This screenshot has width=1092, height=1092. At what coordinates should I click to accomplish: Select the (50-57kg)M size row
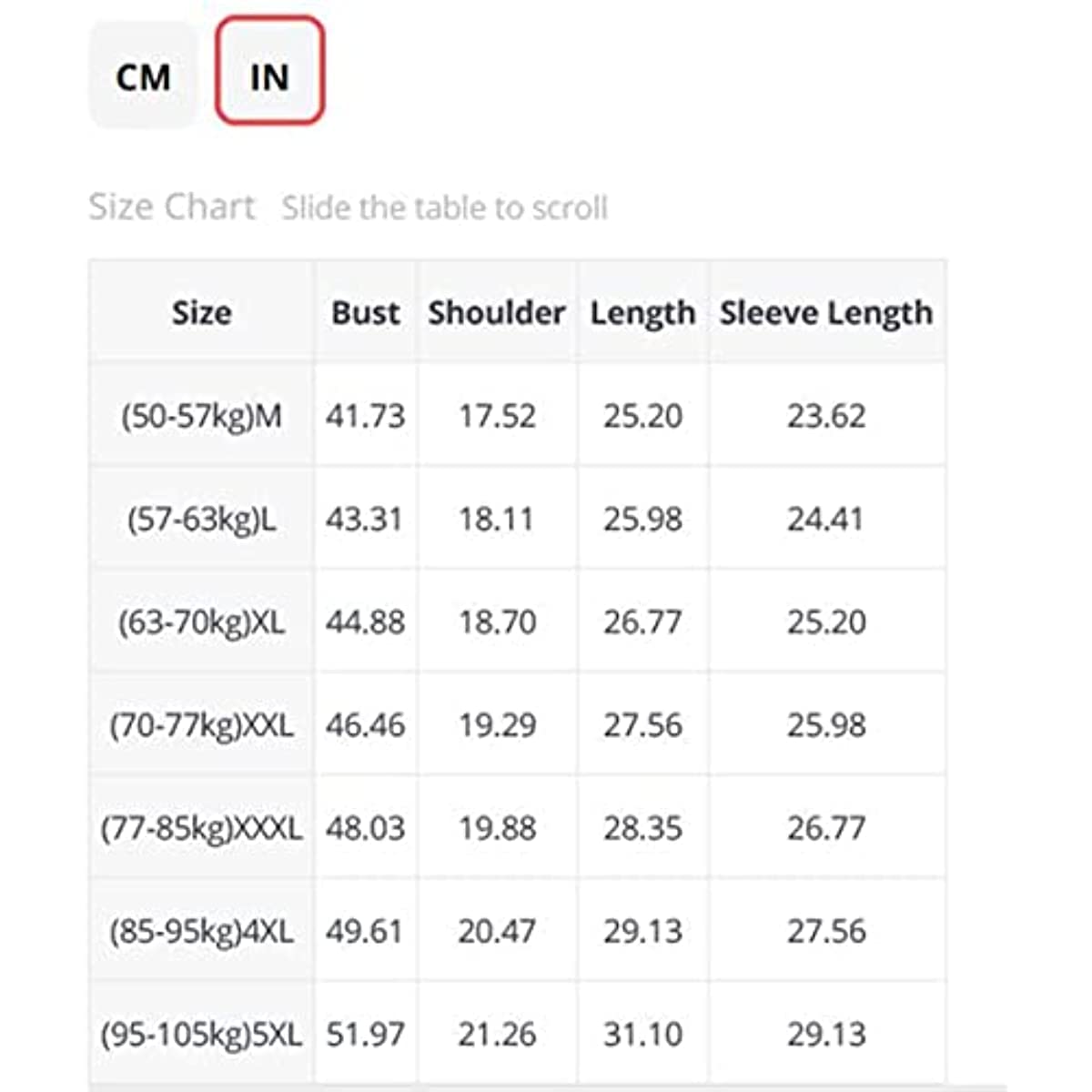pyautogui.click(x=518, y=415)
